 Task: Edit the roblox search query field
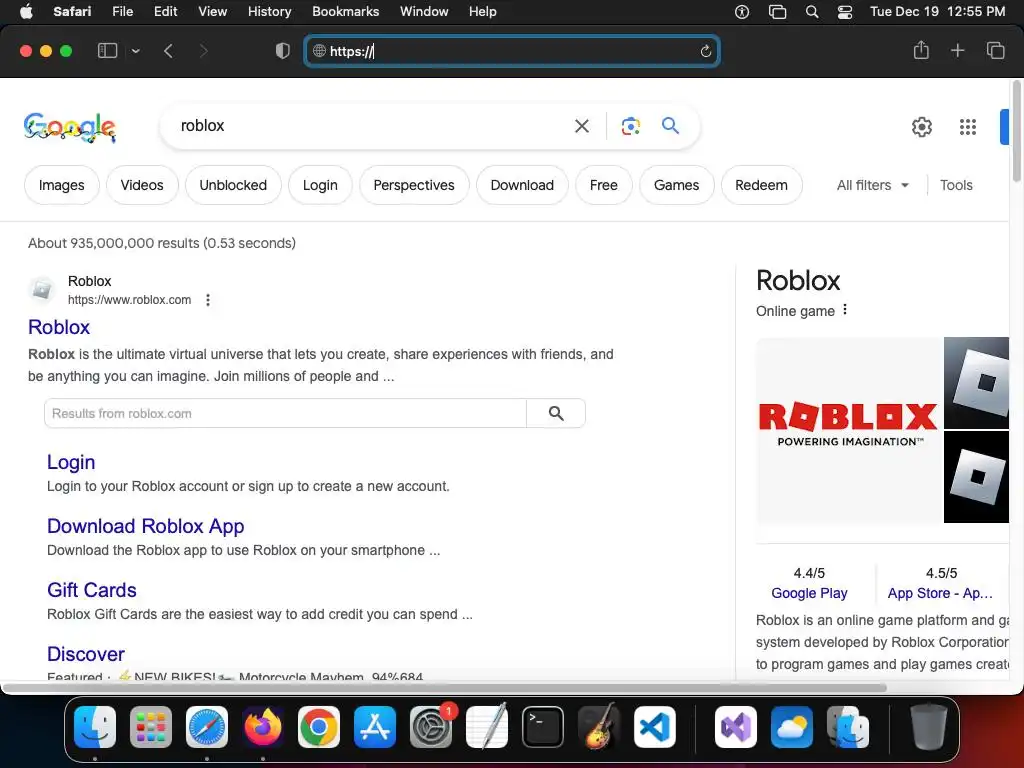pos(366,125)
